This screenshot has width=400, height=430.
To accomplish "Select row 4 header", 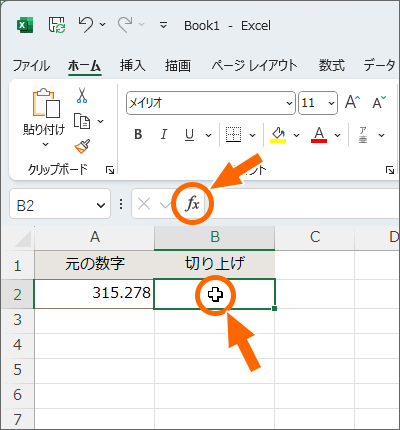I will [x=18, y=345].
